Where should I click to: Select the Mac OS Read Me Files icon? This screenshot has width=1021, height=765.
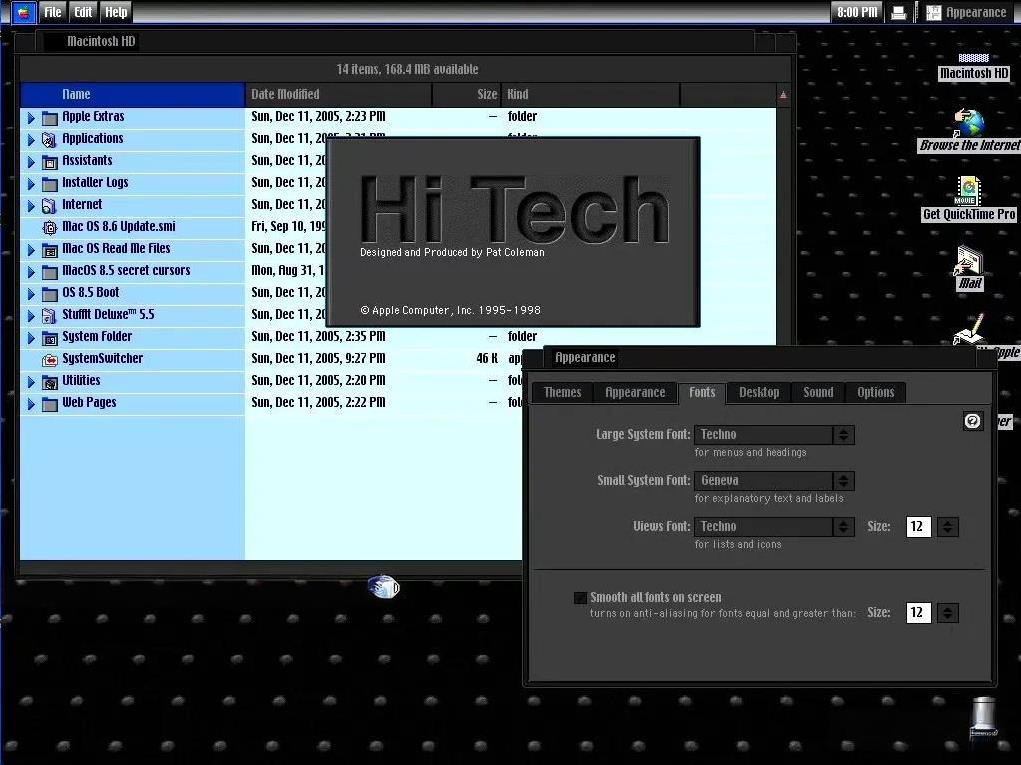tap(49, 250)
